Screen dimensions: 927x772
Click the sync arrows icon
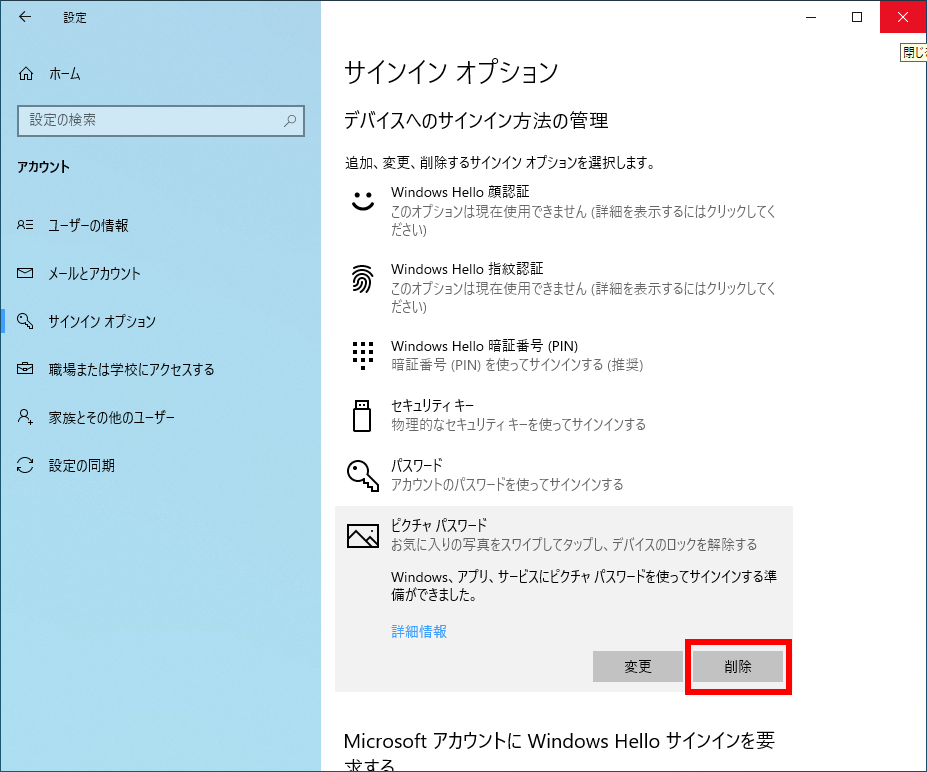coord(25,465)
